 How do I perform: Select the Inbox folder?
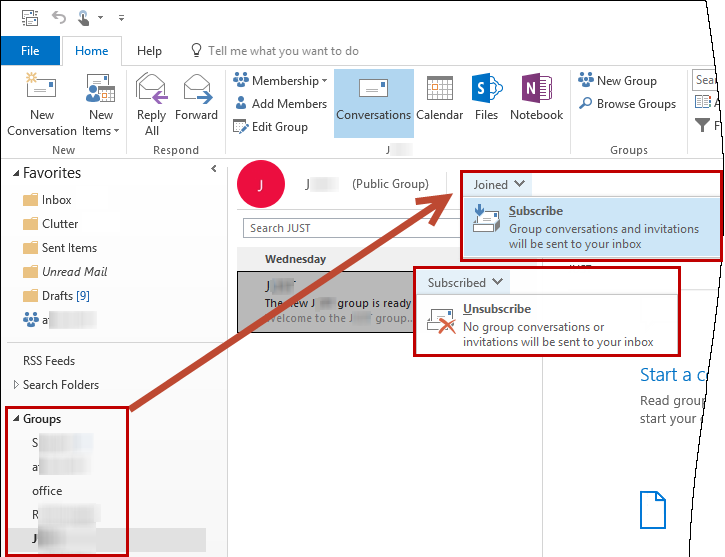[x=56, y=200]
